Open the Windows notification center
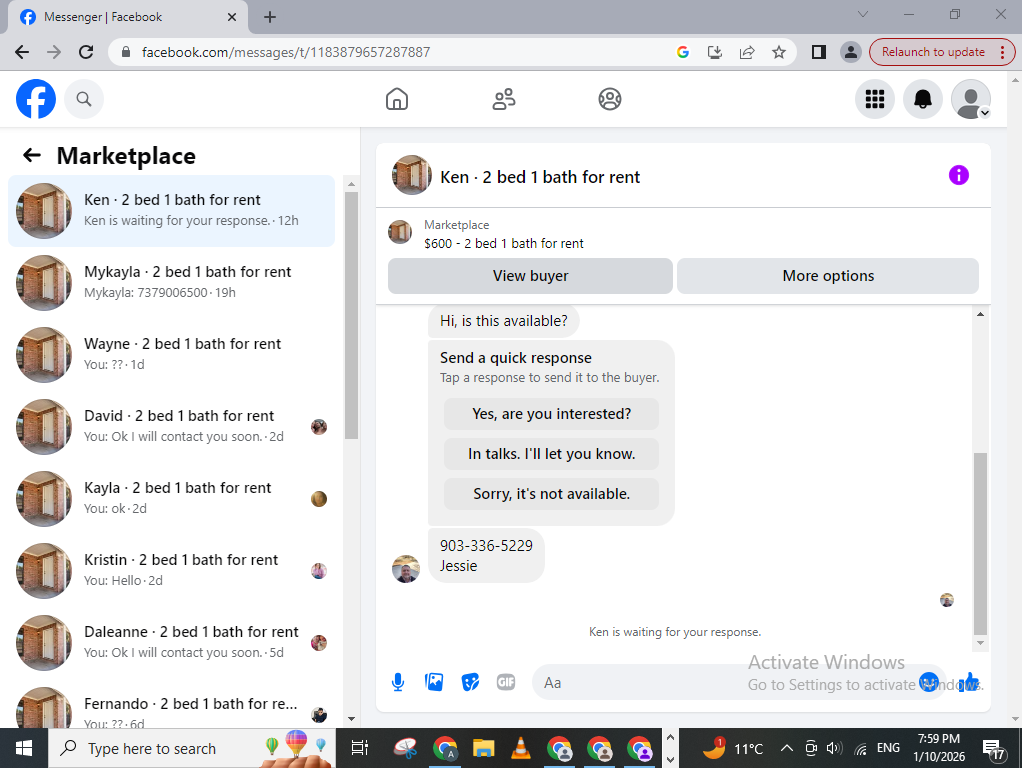This screenshot has height=768, width=1022. (993, 748)
